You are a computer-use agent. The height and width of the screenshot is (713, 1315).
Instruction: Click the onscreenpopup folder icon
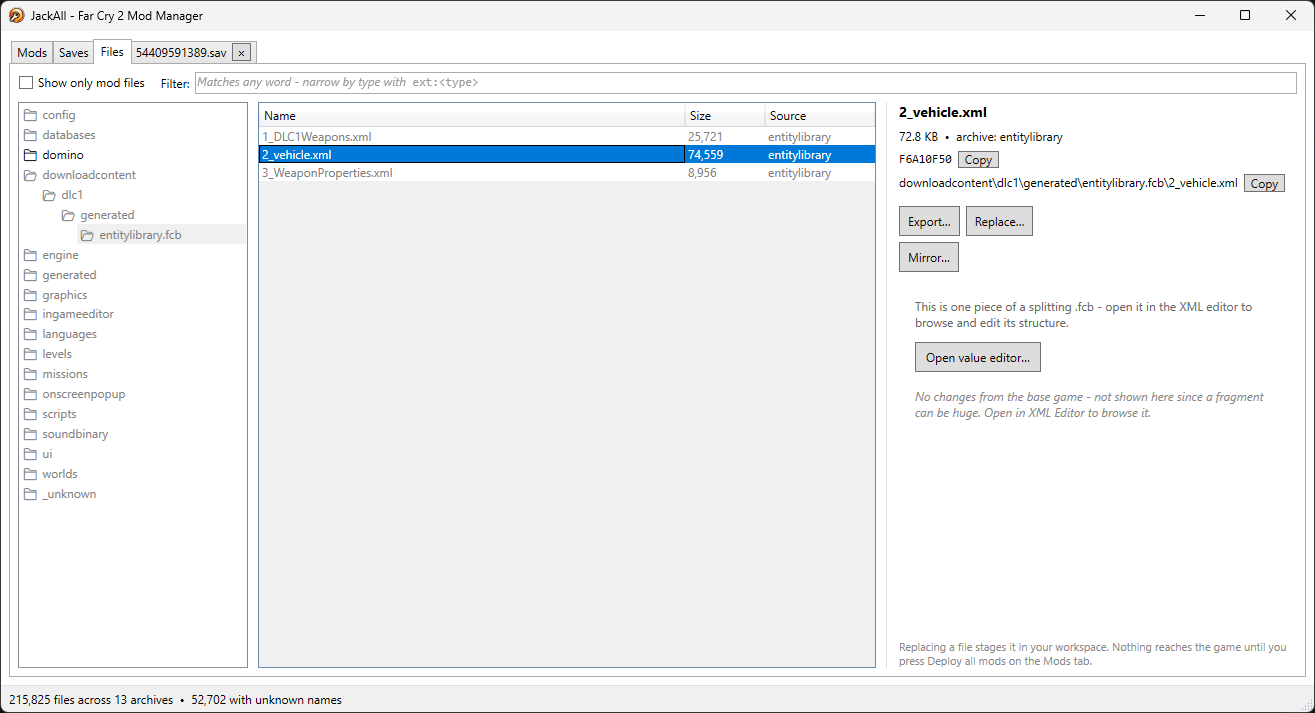30,394
